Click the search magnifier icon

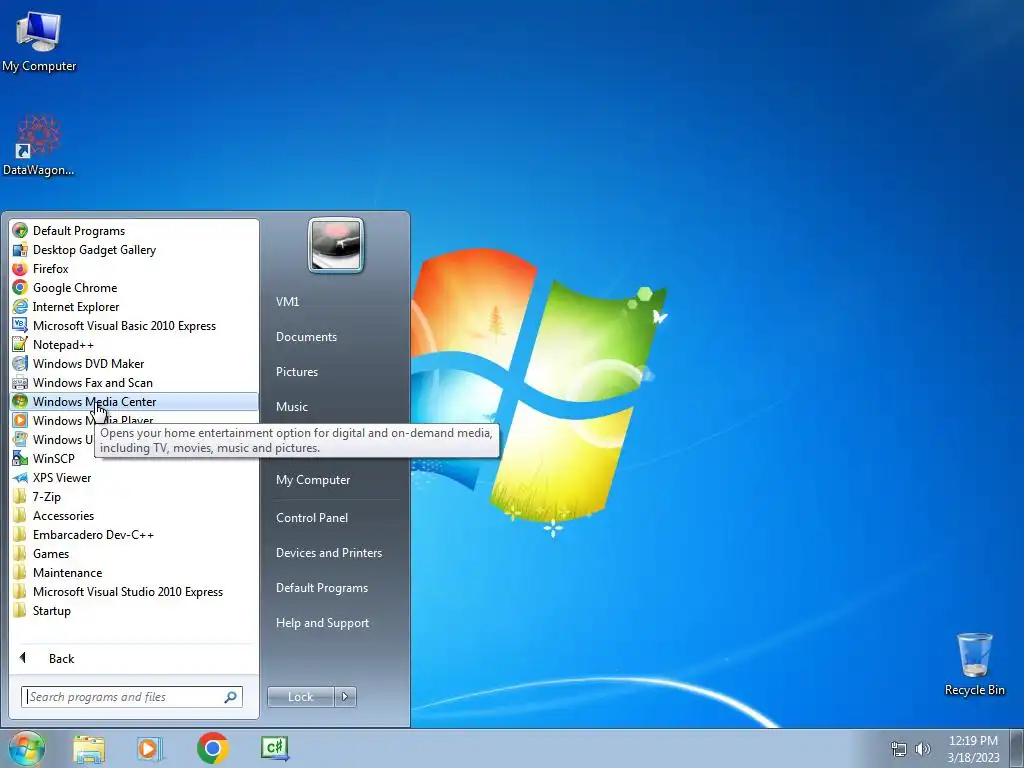(x=231, y=697)
